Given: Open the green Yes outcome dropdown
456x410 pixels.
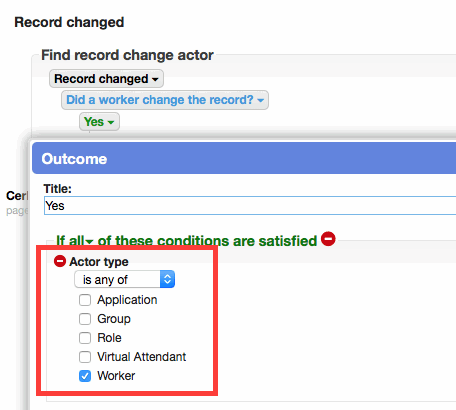Looking at the screenshot, I should point(99,122).
